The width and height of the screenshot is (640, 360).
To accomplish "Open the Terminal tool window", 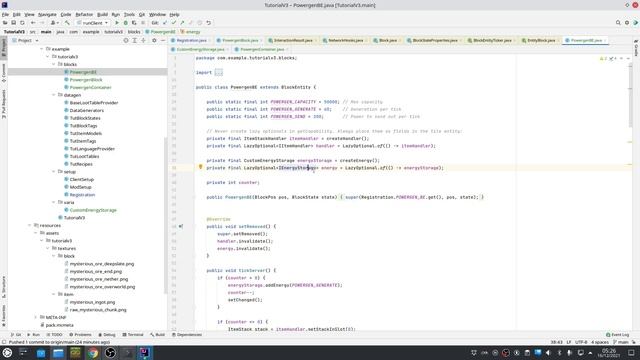I will pos(133,335).
